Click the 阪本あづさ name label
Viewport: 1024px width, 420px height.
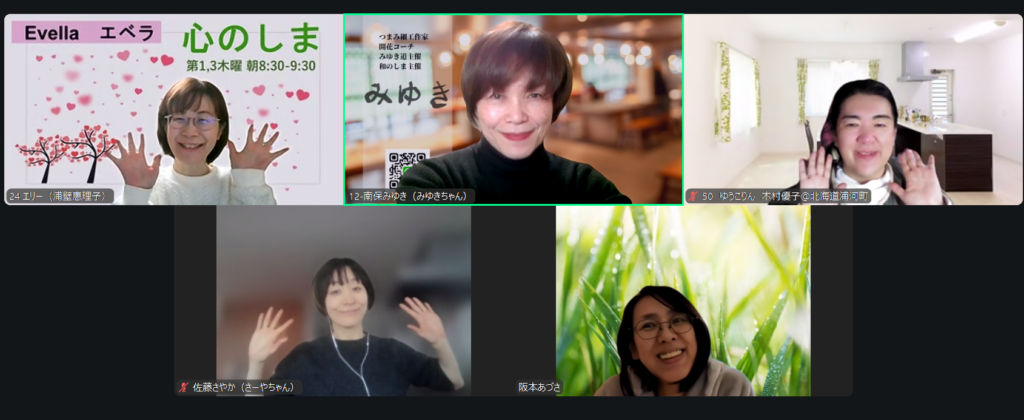539,387
